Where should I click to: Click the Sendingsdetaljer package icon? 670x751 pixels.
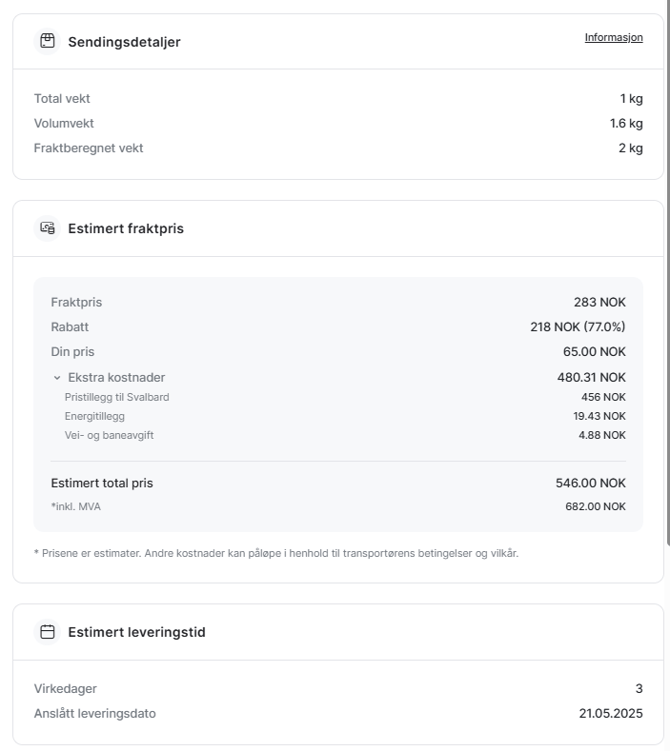click(x=47, y=41)
